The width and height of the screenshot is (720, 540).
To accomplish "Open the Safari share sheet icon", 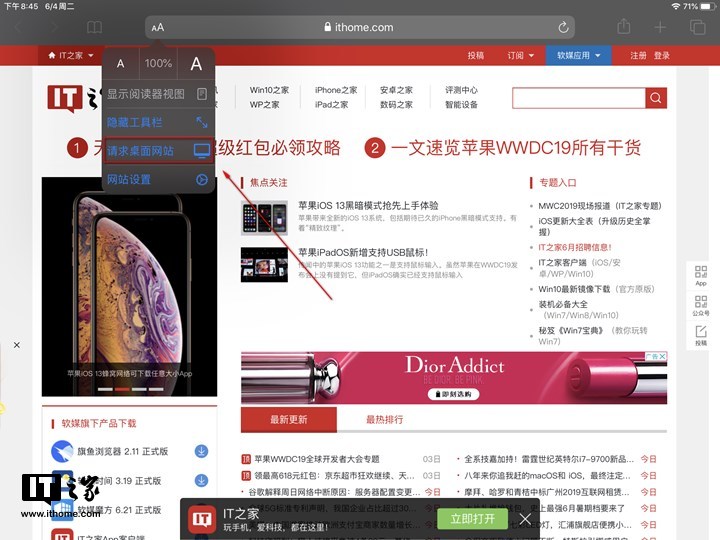I will coord(623,27).
